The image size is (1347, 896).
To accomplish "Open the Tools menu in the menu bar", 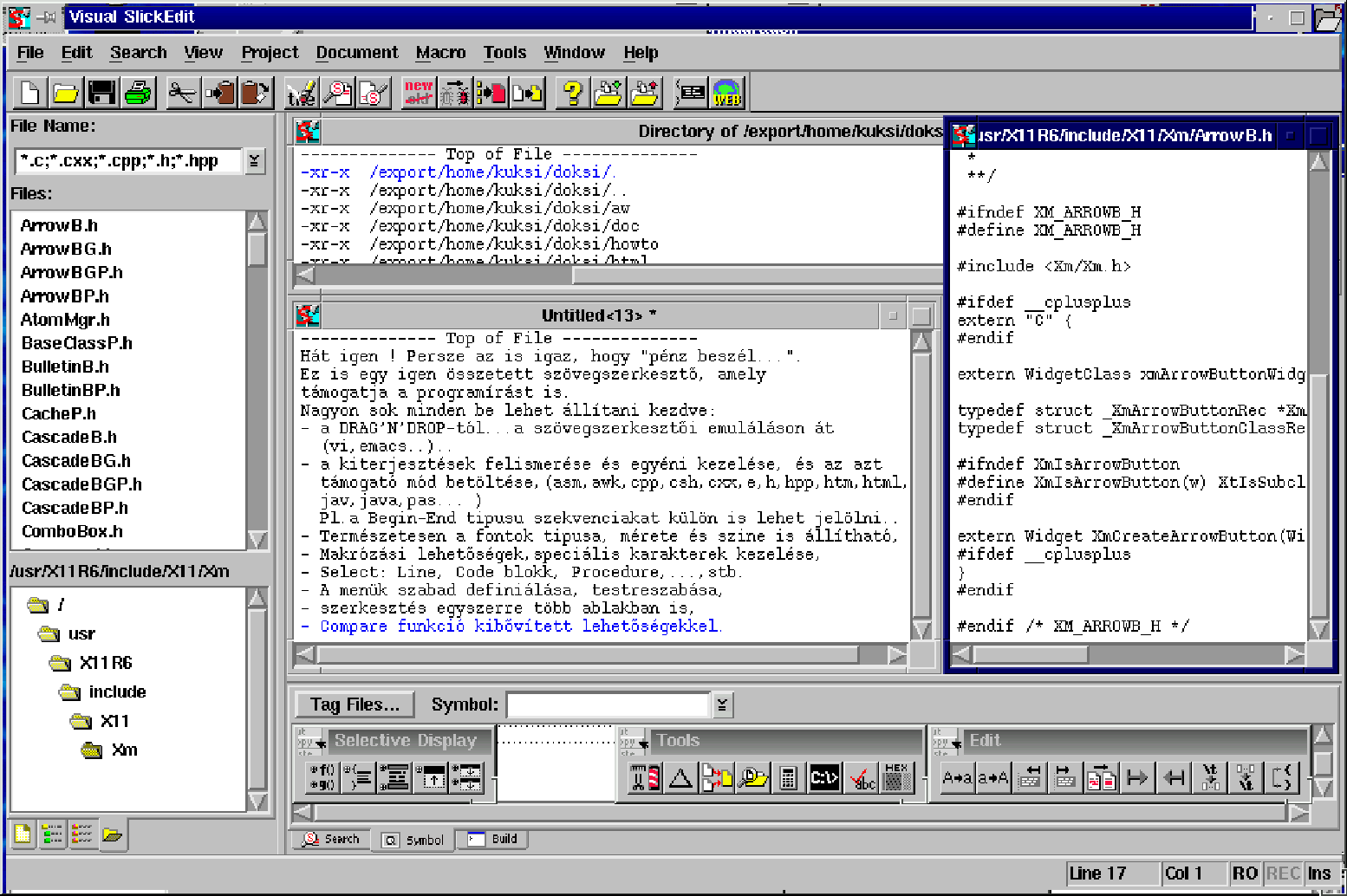I will point(504,52).
